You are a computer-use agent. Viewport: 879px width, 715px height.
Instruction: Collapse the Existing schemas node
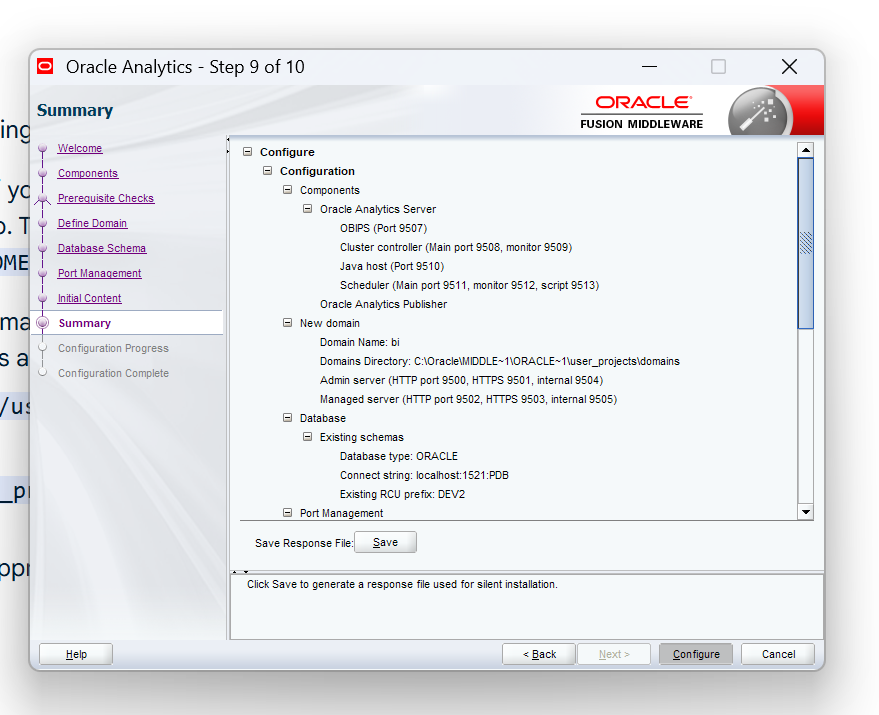(307, 436)
